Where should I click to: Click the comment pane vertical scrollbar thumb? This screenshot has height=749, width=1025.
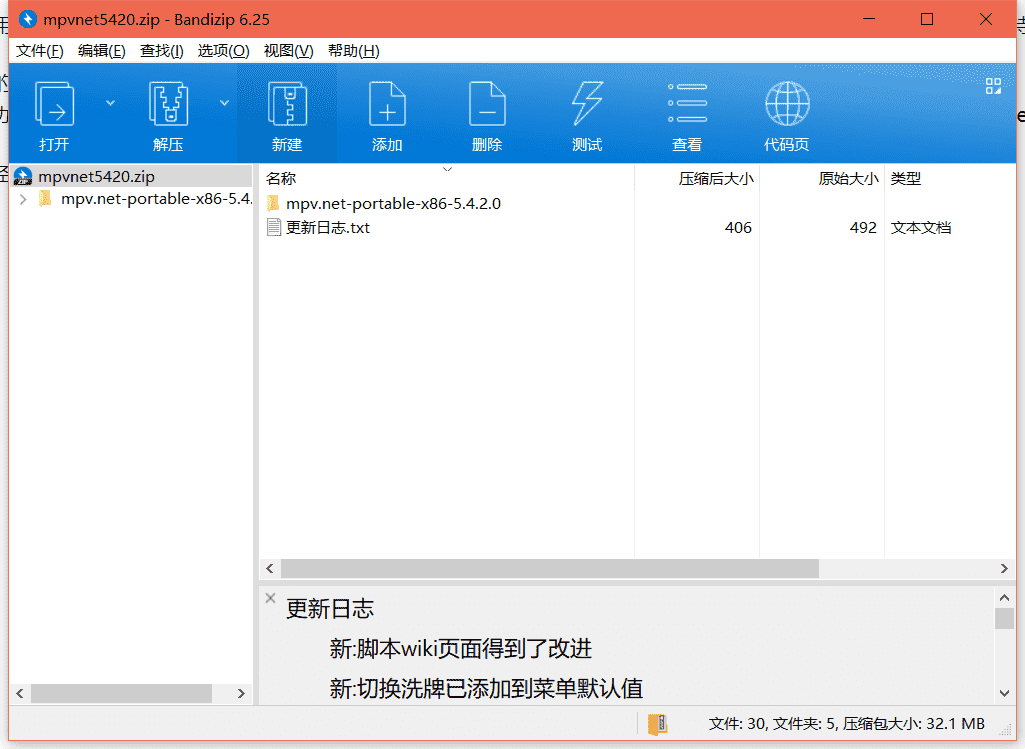click(x=1004, y=618)
